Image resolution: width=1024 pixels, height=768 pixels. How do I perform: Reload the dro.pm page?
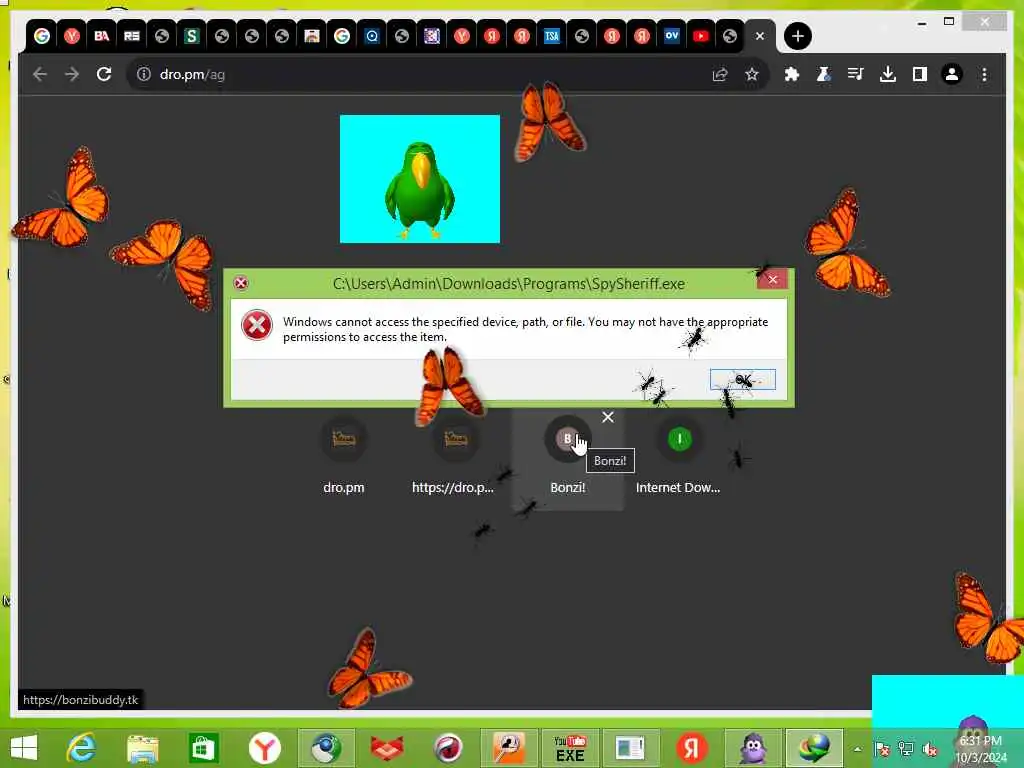pos(104,74)
